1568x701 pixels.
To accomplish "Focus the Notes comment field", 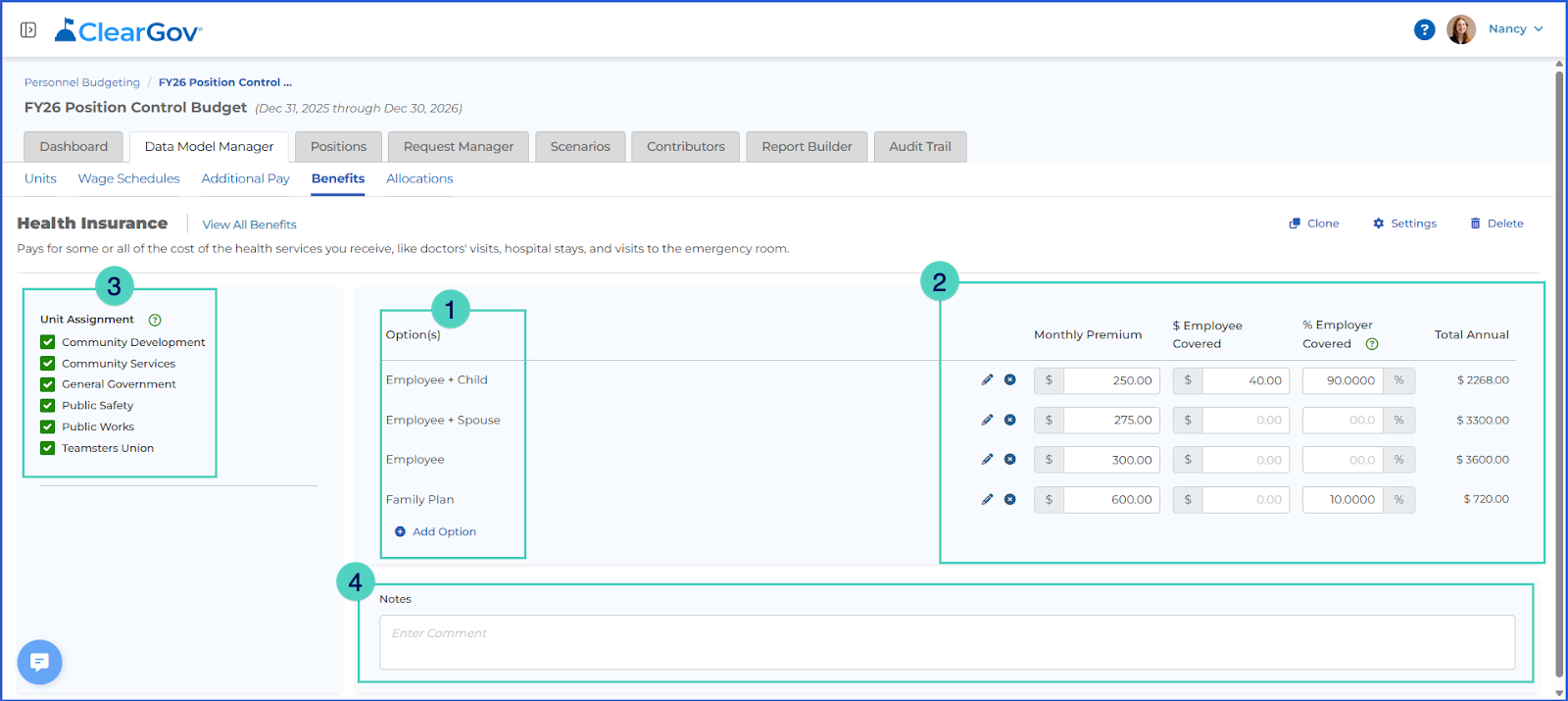I will [x=947, y=642].
